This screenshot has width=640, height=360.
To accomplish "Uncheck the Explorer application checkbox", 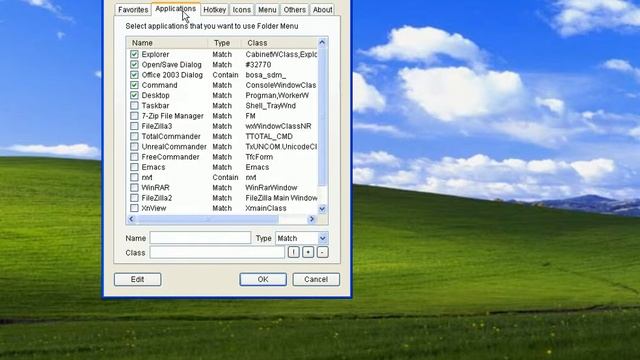I will coord(134,54).
